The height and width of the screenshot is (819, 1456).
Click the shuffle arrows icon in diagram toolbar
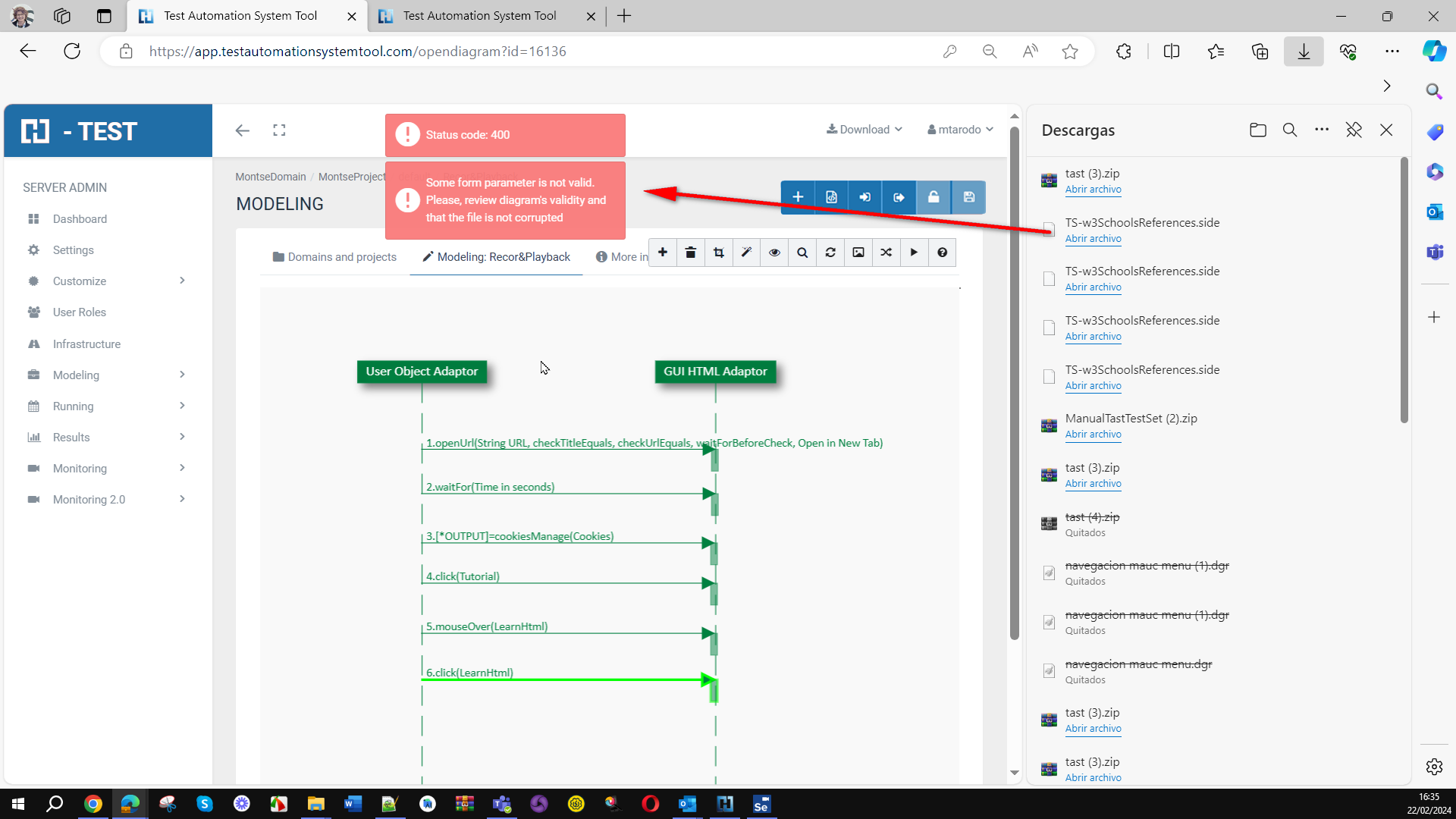coord(886,253)
